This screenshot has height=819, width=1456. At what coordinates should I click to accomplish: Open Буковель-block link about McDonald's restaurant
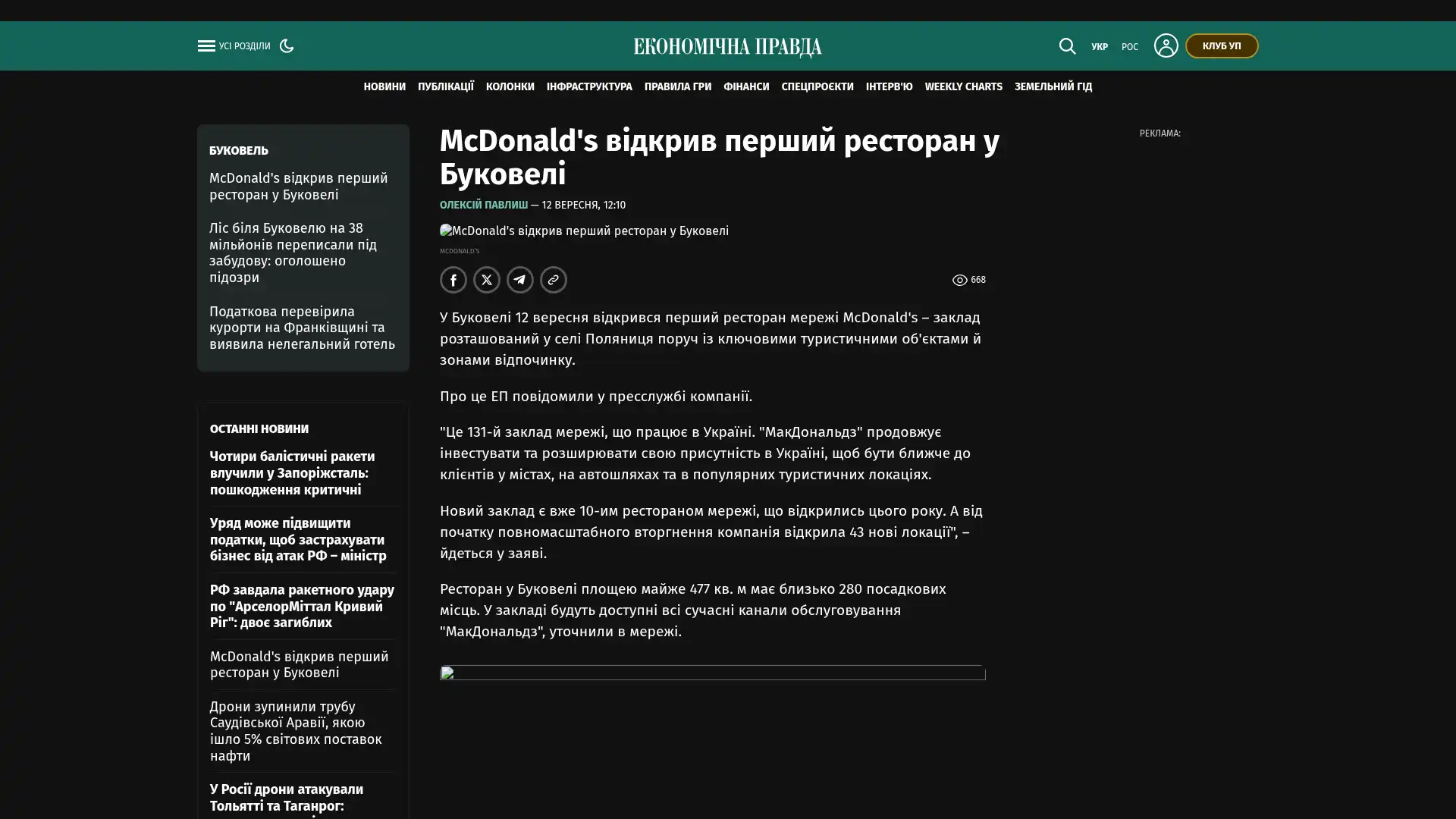299,187
